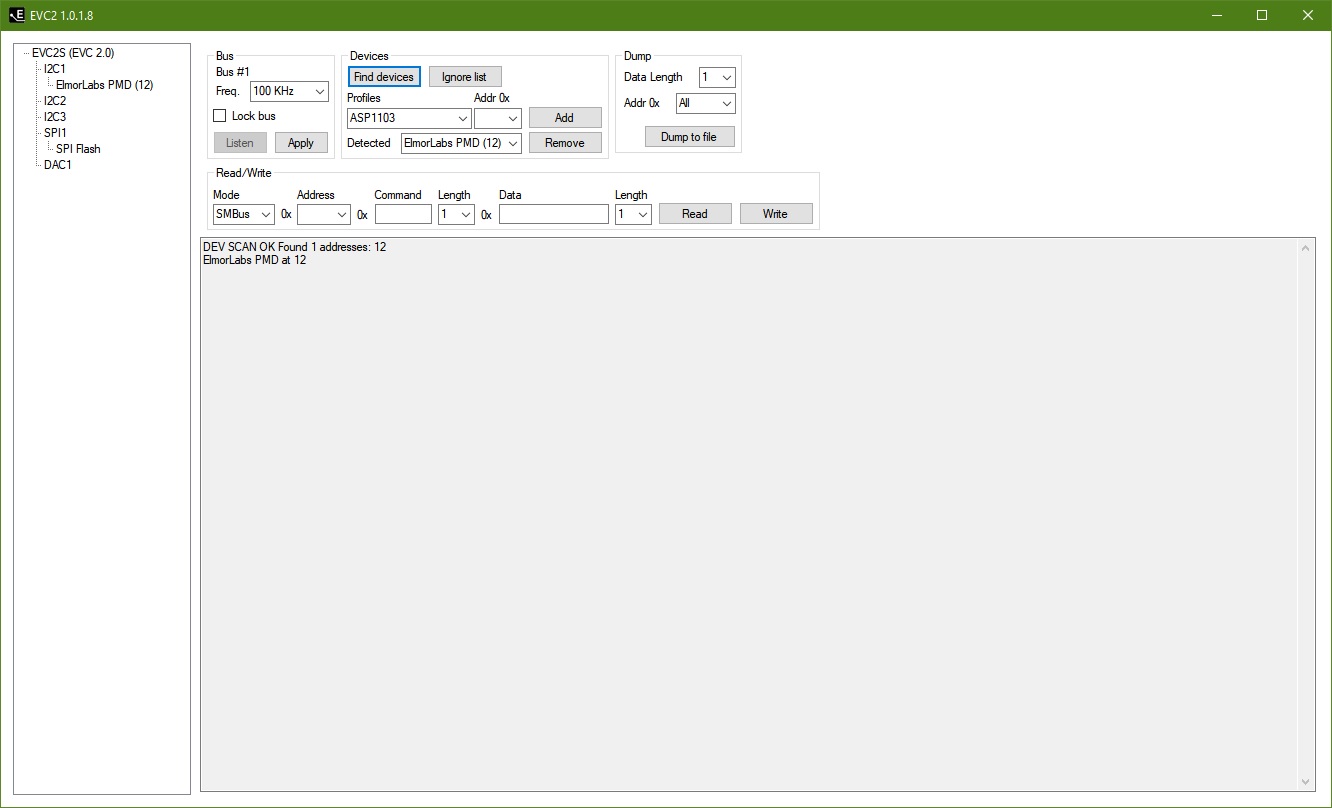Expand the Detected ElmorLabs PMD dropdown
Screen dimensions: 1332x808
pyautogui.click(x=461, y=143)
